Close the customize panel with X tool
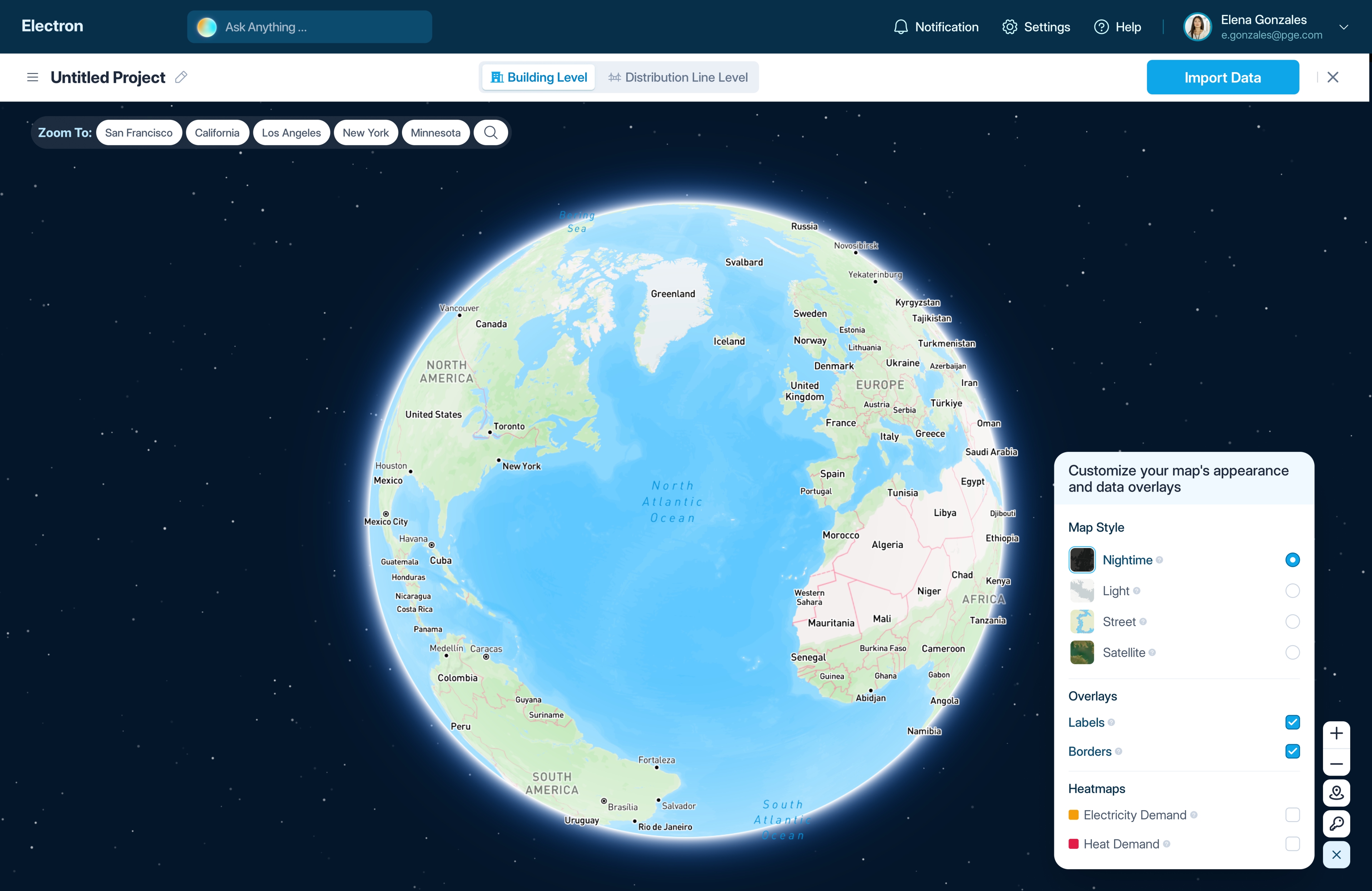The image size is (1372, 891). click(1336, 855)
